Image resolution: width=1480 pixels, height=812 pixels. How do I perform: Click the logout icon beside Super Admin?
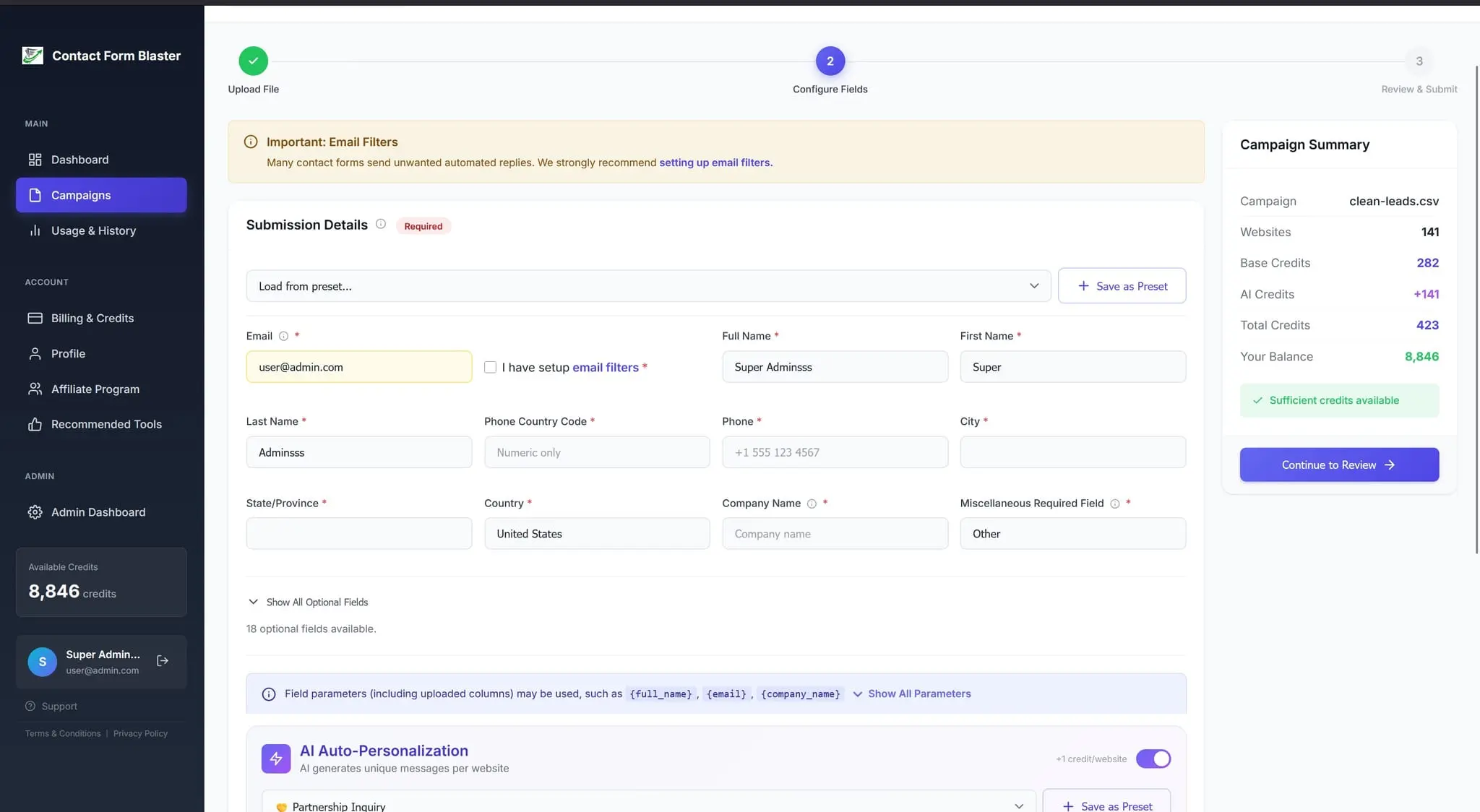[163, 661]
